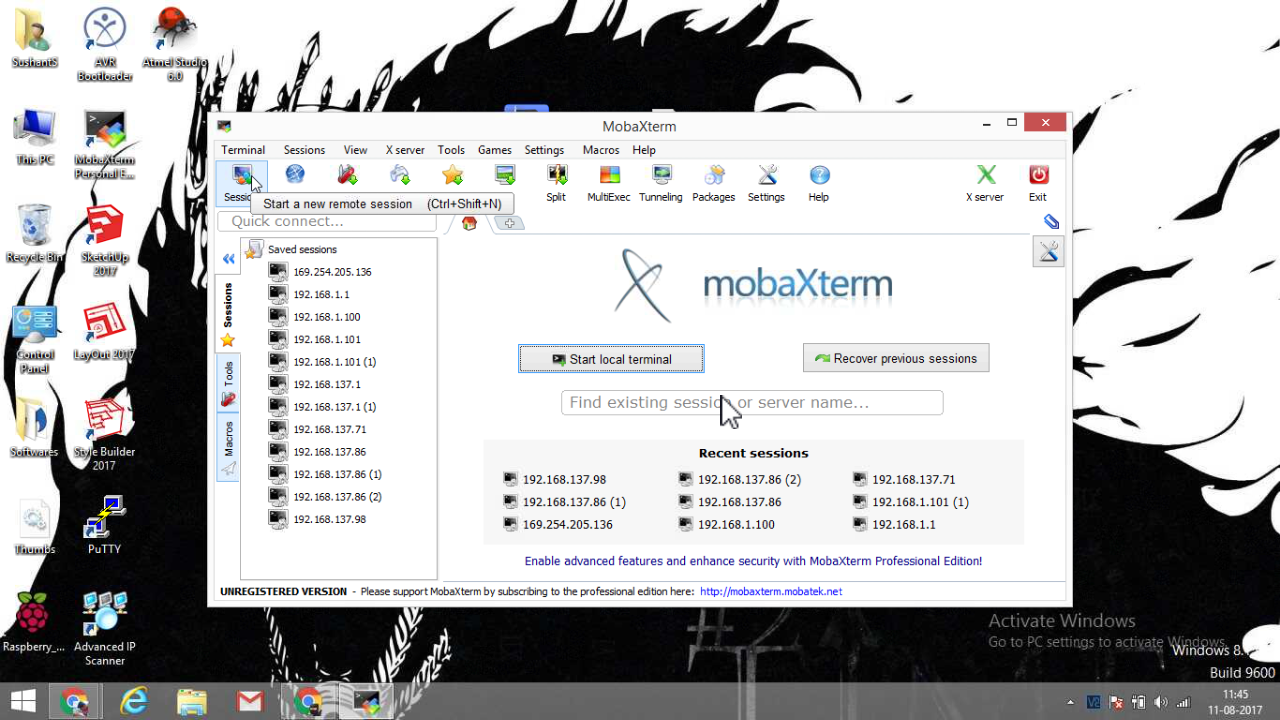Open recent session 192.168.137.86 (1)
The height and width of the screenshot is (720, 1280).
point(565,502)
